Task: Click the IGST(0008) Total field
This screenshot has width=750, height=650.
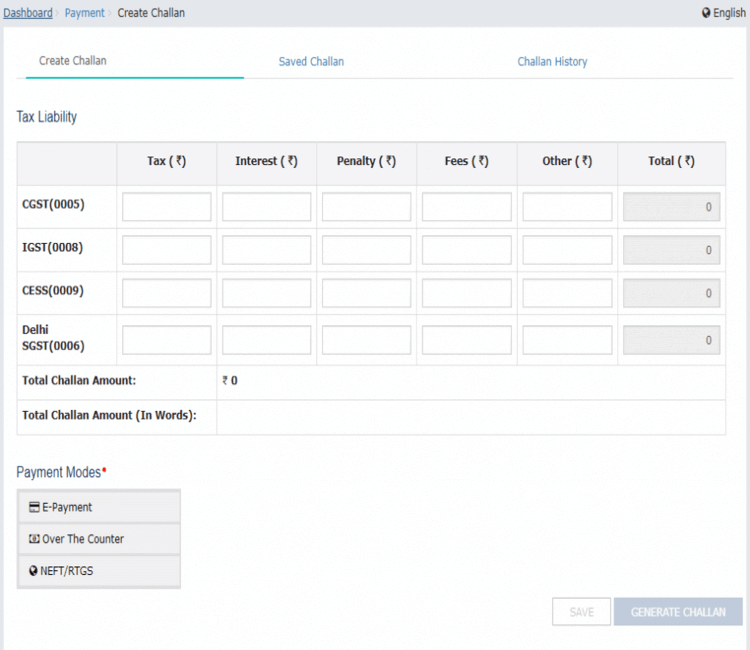Action: click(x=672, y=250)
